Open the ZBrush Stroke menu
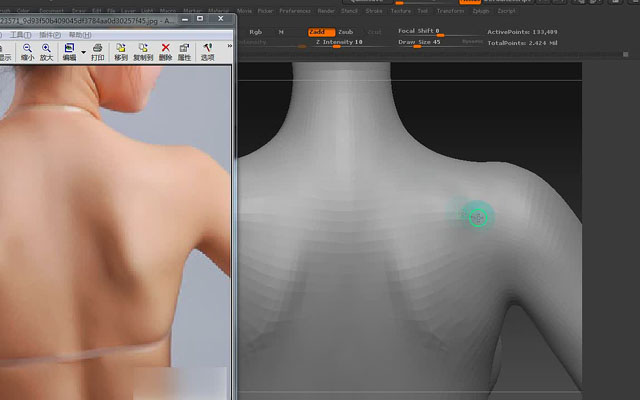This screenshot has height=400, width=640. pyautogui.click(x=374, y=11)
